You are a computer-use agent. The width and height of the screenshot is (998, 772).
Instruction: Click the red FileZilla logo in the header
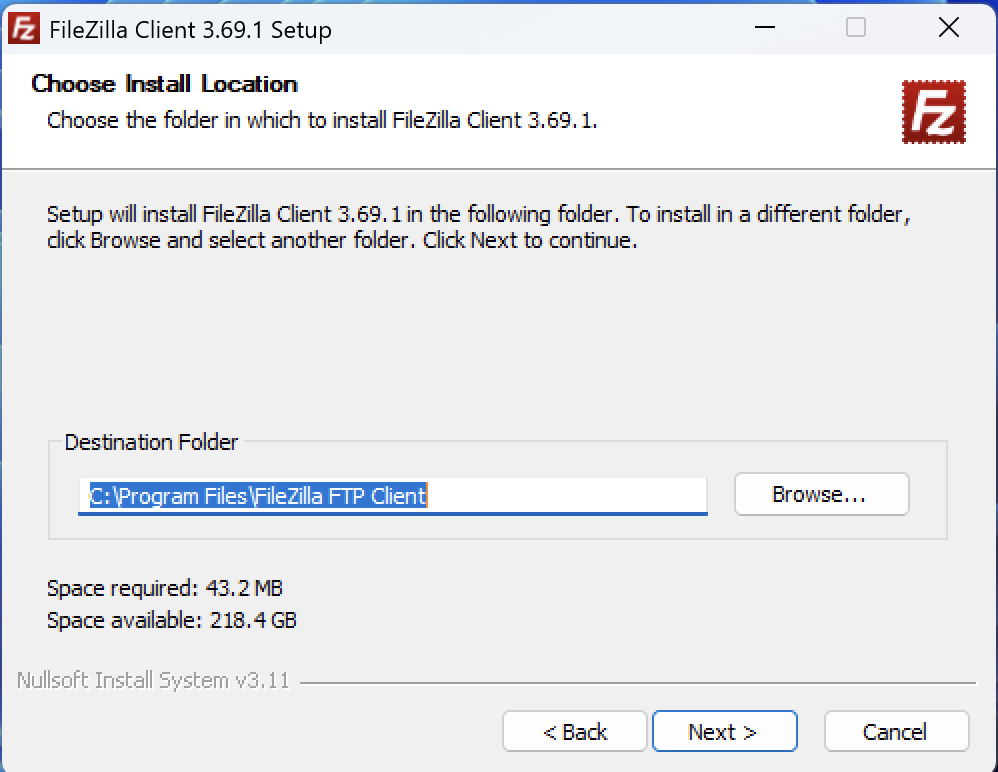[x=934, y=112]
